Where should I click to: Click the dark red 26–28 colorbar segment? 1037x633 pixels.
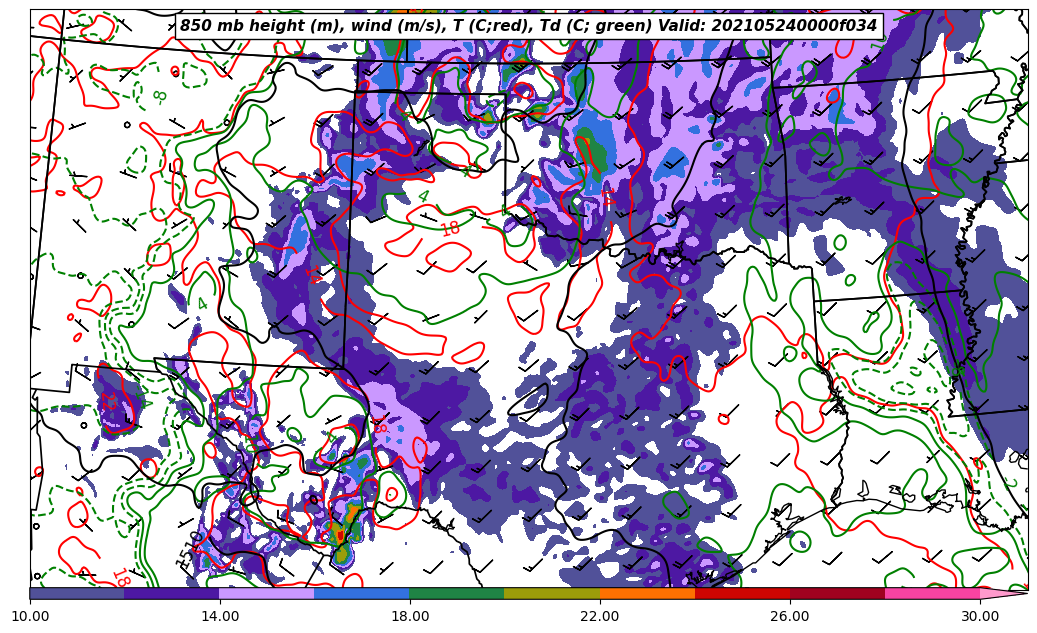click(837, 593)
